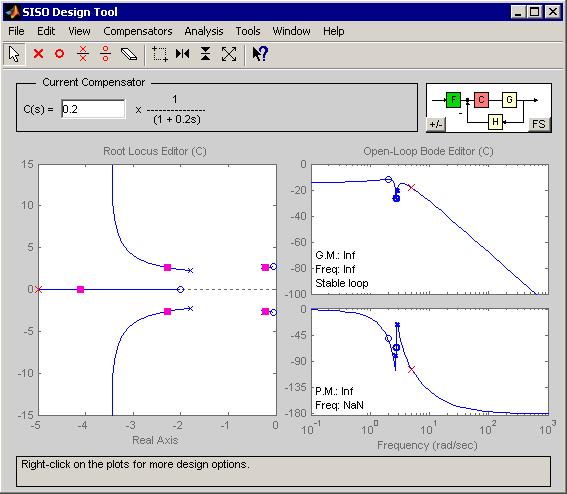
Task: Open the Compensators menu
Action: 138,31
